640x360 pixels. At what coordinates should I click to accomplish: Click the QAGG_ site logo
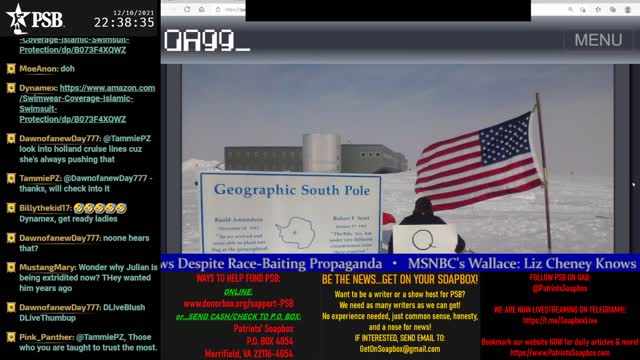[x=207, y=40]
